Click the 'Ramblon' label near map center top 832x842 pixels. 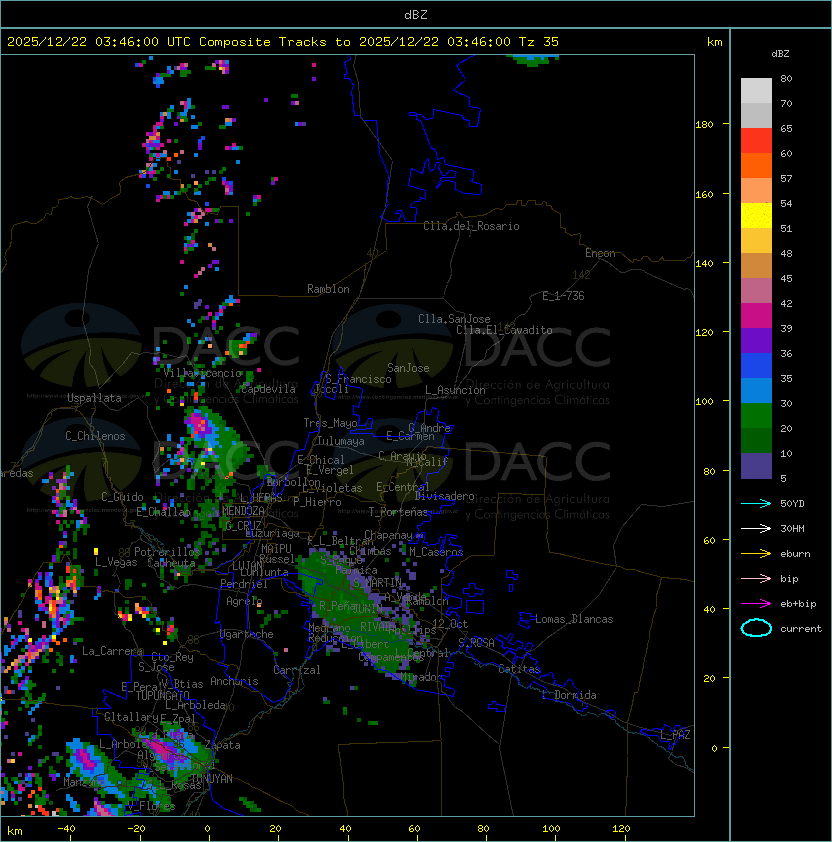click(x=328, y=289)
